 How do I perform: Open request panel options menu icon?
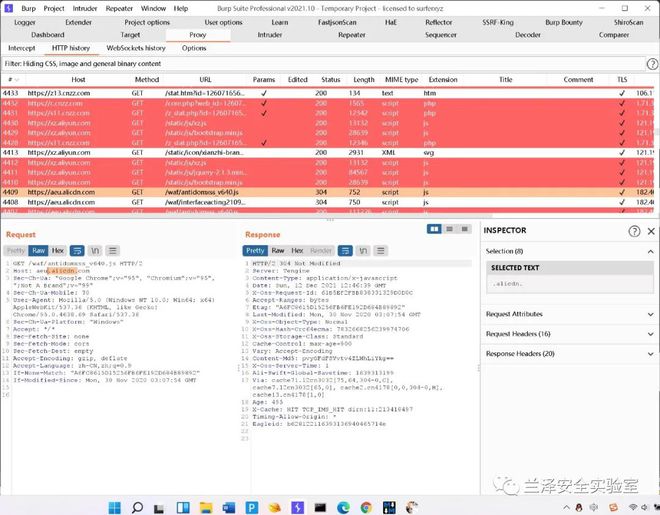click(x=112, y=251)
